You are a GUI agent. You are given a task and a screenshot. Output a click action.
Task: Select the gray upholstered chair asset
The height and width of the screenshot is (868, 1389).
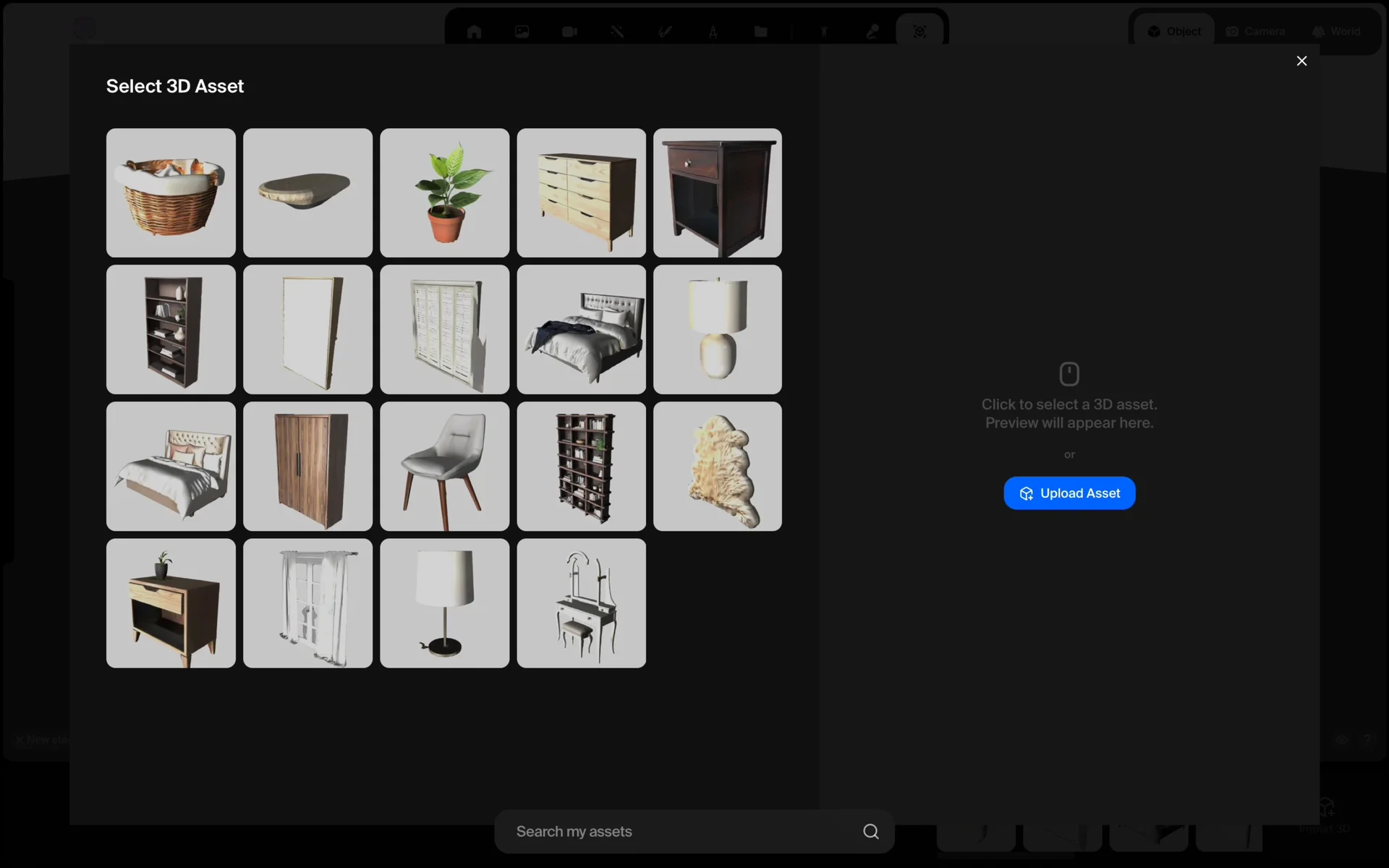(444, 467)
